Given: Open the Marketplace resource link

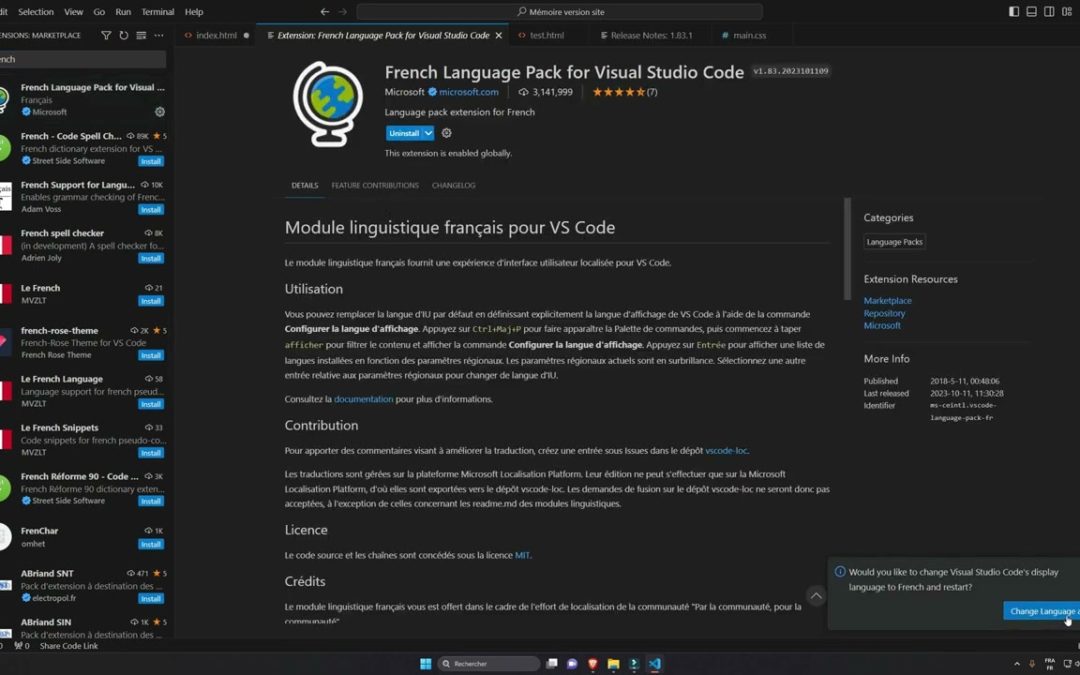Looking at the screenshot, I should (x=887, y=300).
